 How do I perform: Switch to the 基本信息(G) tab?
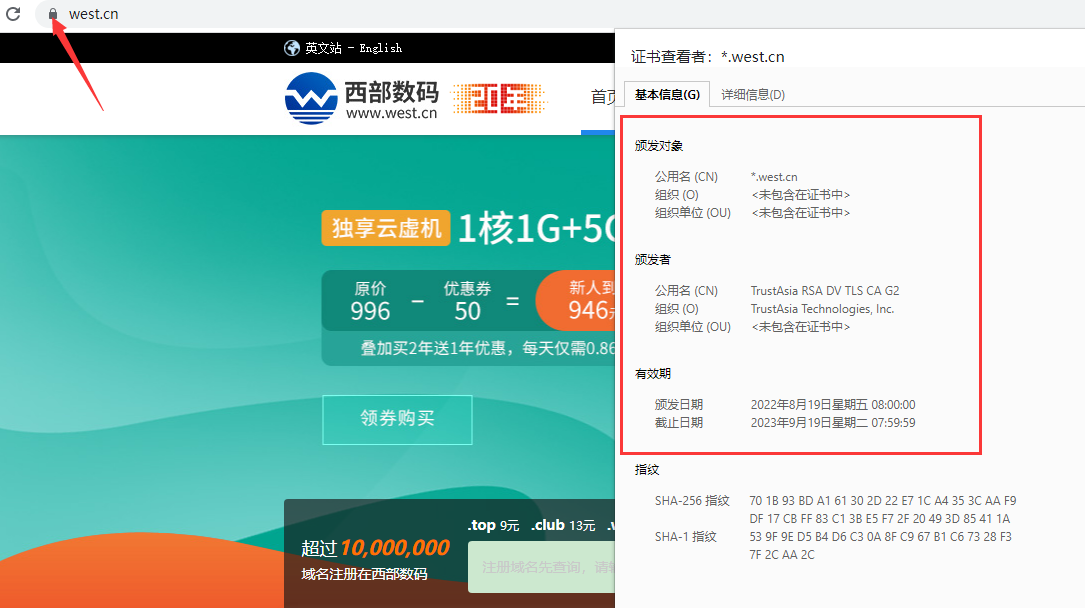(667, 94)
